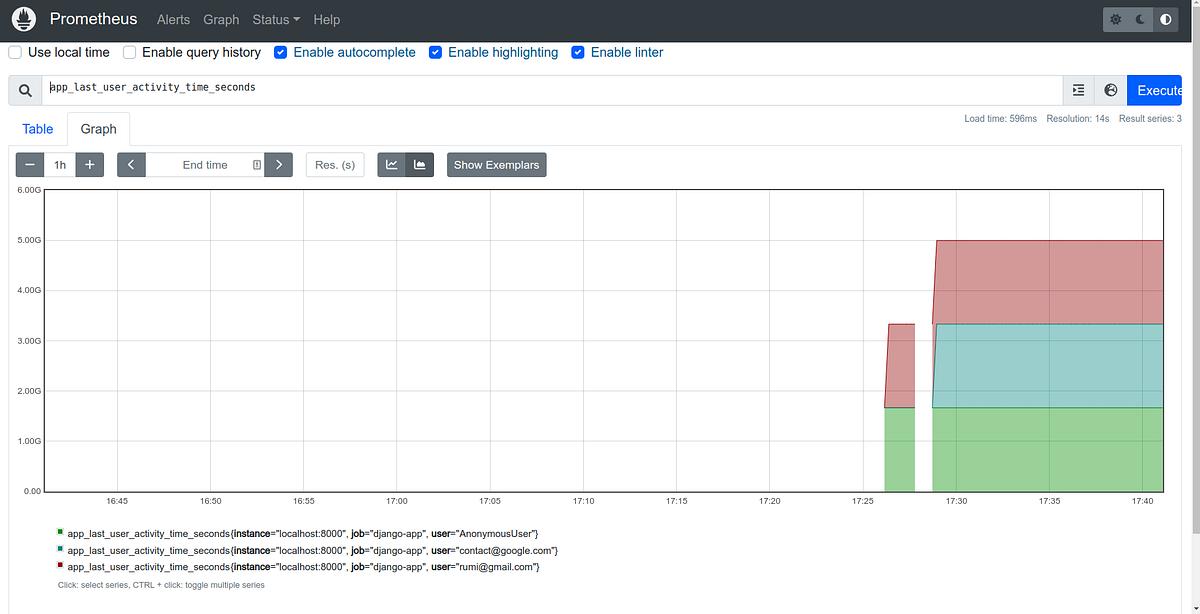
Task: Click the back chevron before End time
Action: coord(131,164)
